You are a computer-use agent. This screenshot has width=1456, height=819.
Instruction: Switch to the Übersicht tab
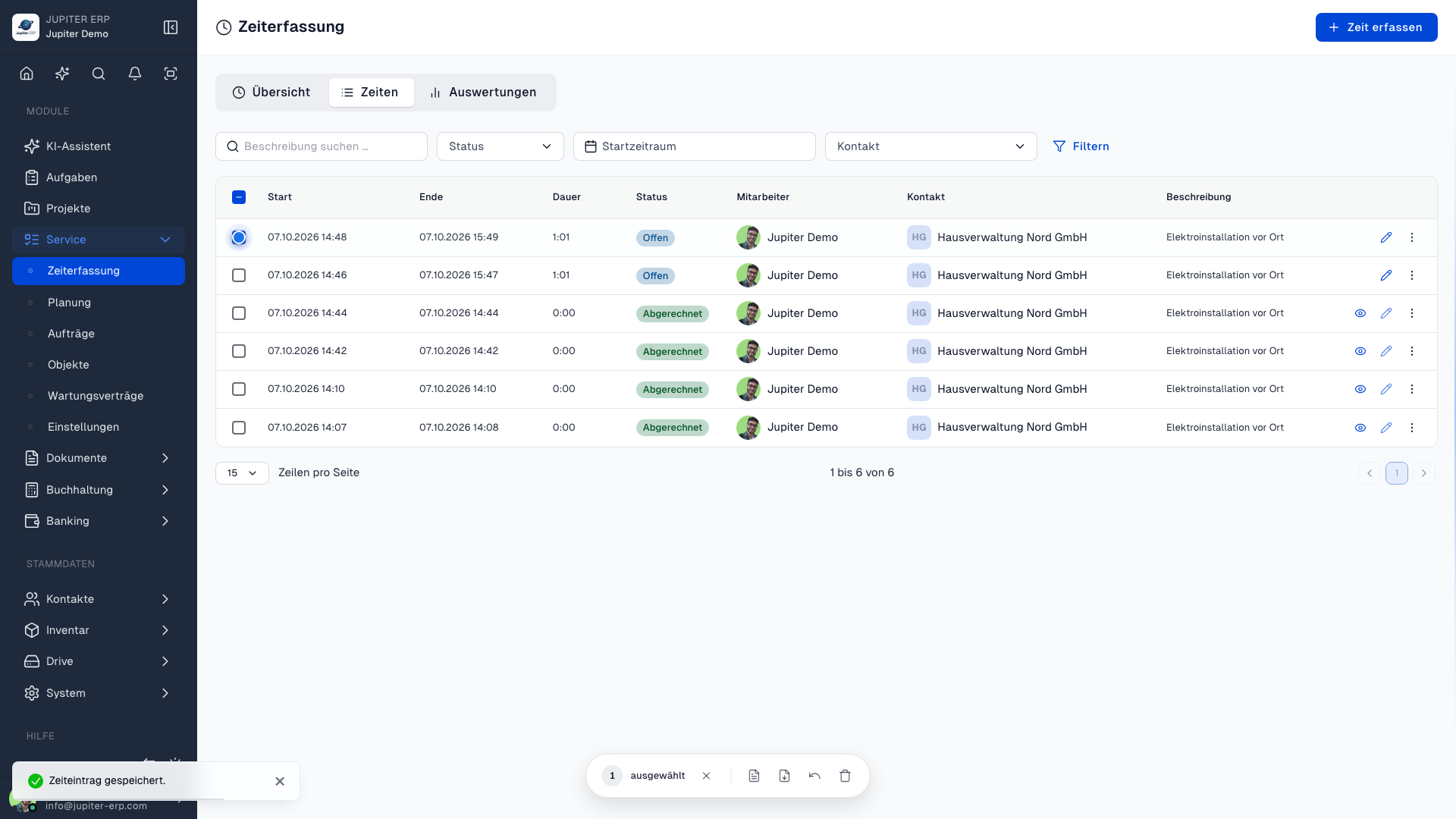(271, 93)
